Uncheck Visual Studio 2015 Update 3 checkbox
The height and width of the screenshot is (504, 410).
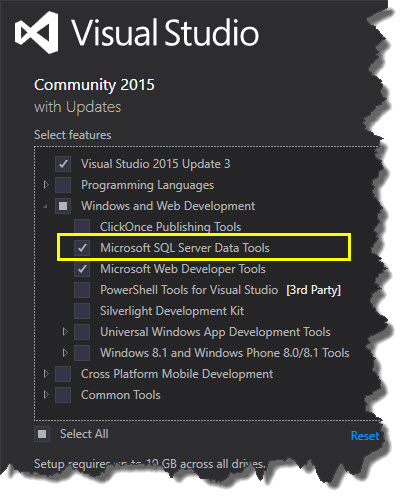tap(63, 164)
